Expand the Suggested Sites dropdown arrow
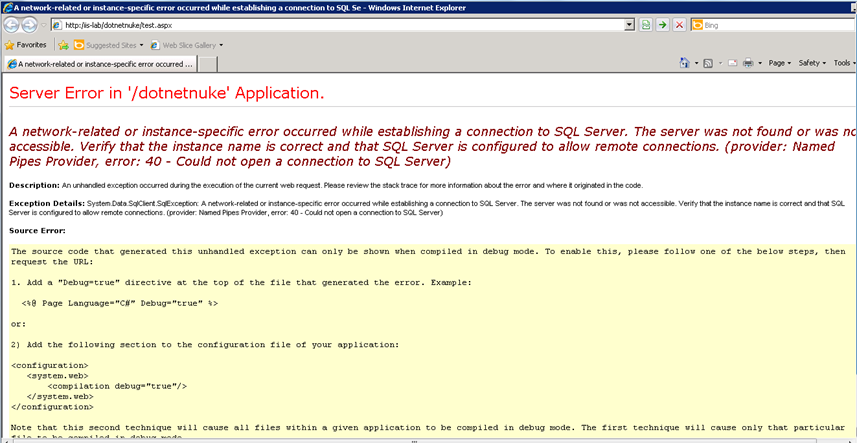The width and height of the screenshot is (857, 443). pyautogui.click(x=142, y=45)
